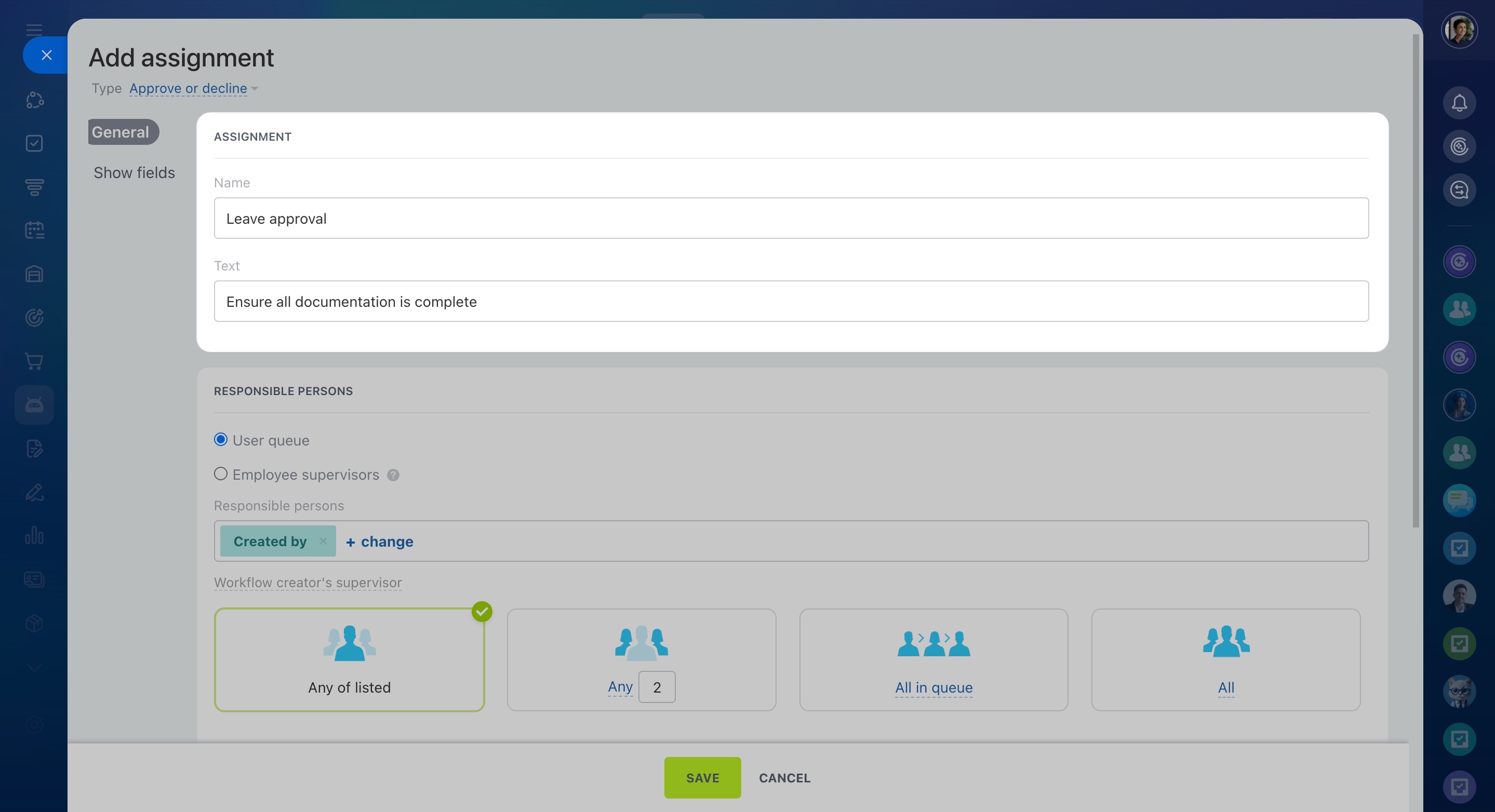Expand more items with sidebar chevron
This screenshot has width=1495, height=812.
(34, 668)
